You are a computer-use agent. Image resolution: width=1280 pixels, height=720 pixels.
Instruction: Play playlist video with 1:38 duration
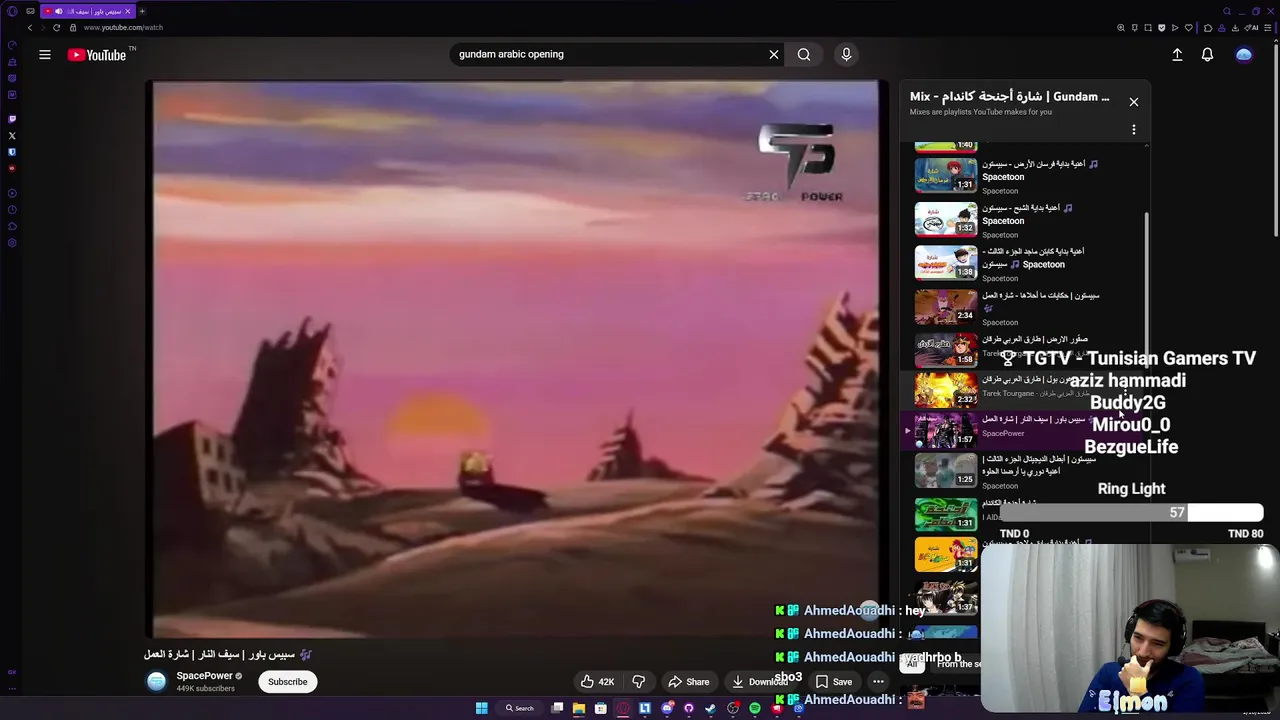[946, 263]
